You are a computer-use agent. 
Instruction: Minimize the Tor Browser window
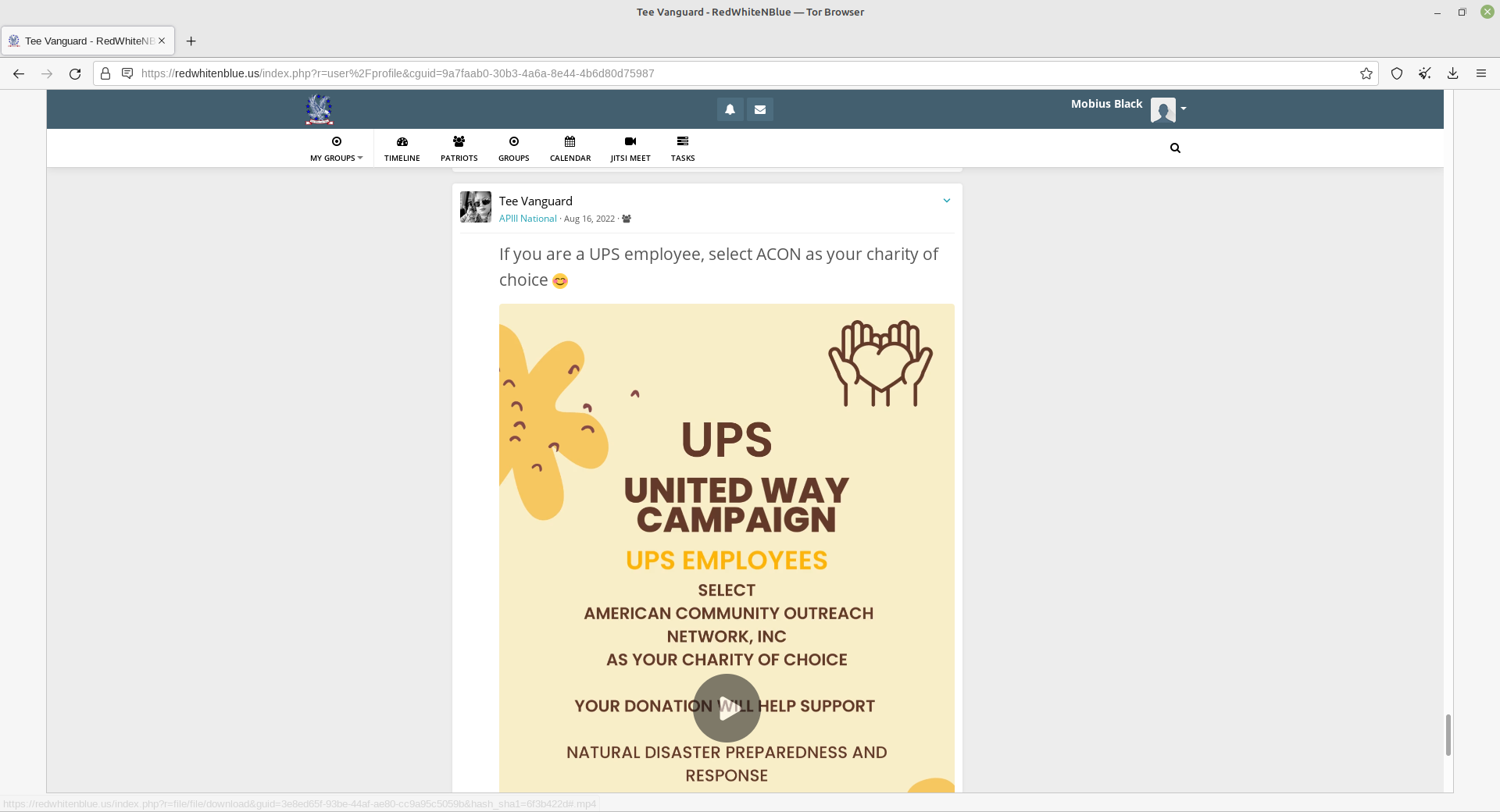(1437, 12)
